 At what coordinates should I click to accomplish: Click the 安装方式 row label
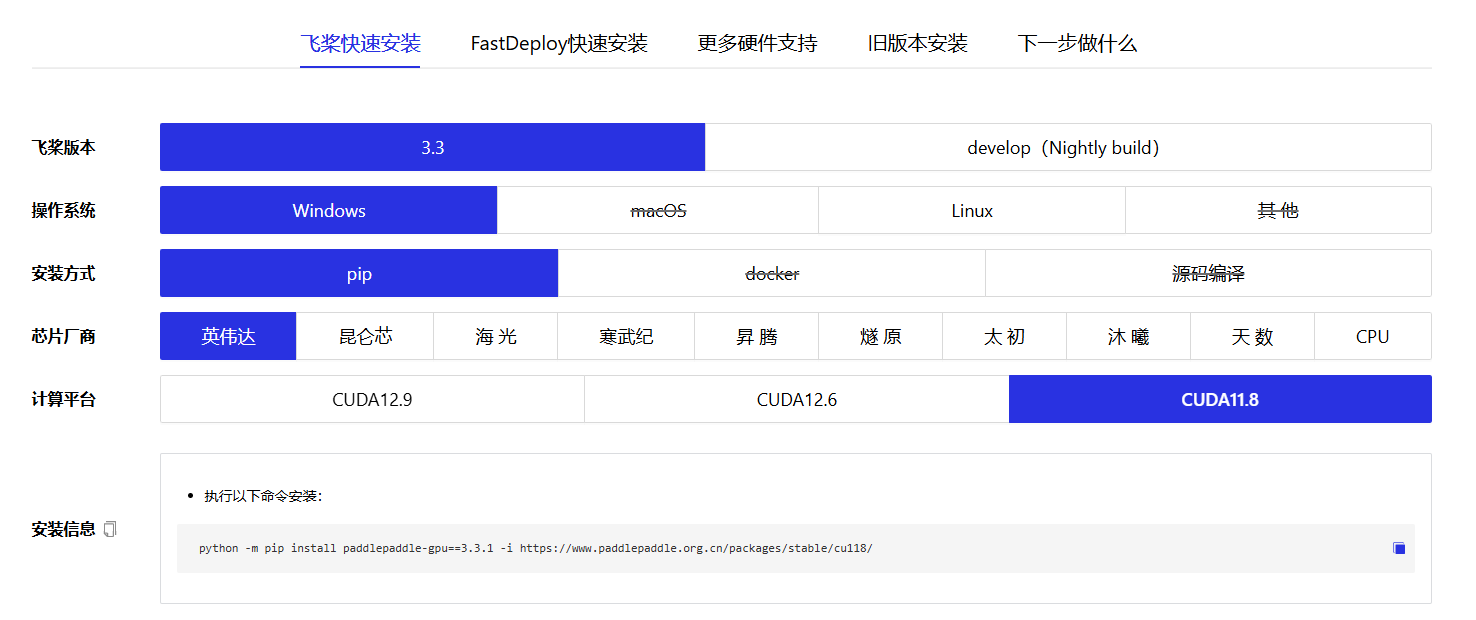tap(64, 273)
